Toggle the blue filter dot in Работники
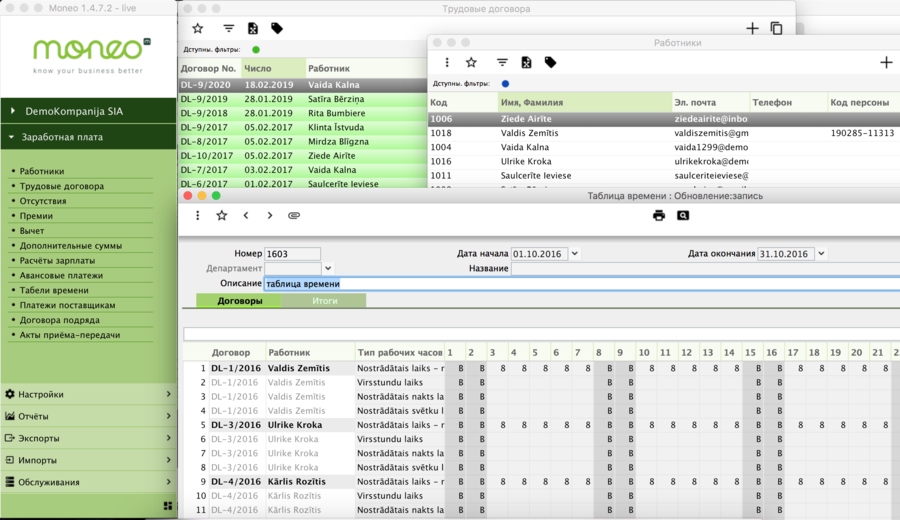 (505, 84)
